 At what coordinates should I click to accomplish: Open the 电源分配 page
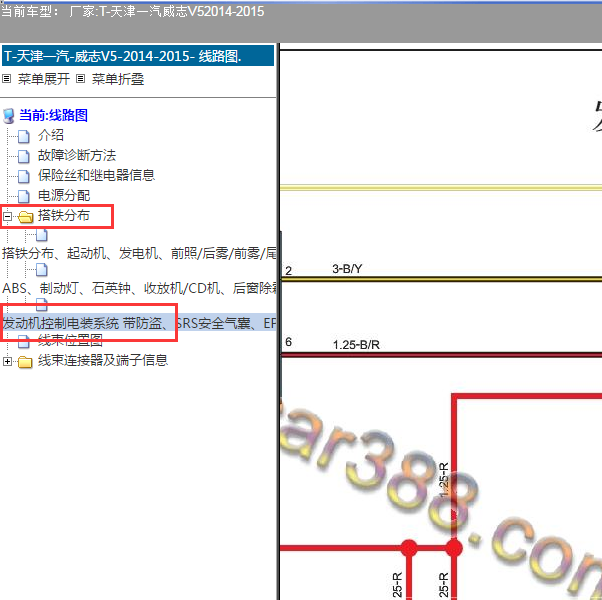point(64,195)
